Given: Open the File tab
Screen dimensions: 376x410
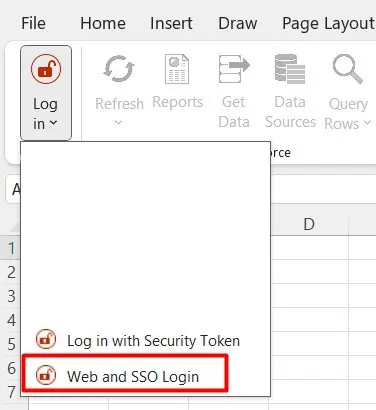Looking at the screenshot, I should click(33, 23).
